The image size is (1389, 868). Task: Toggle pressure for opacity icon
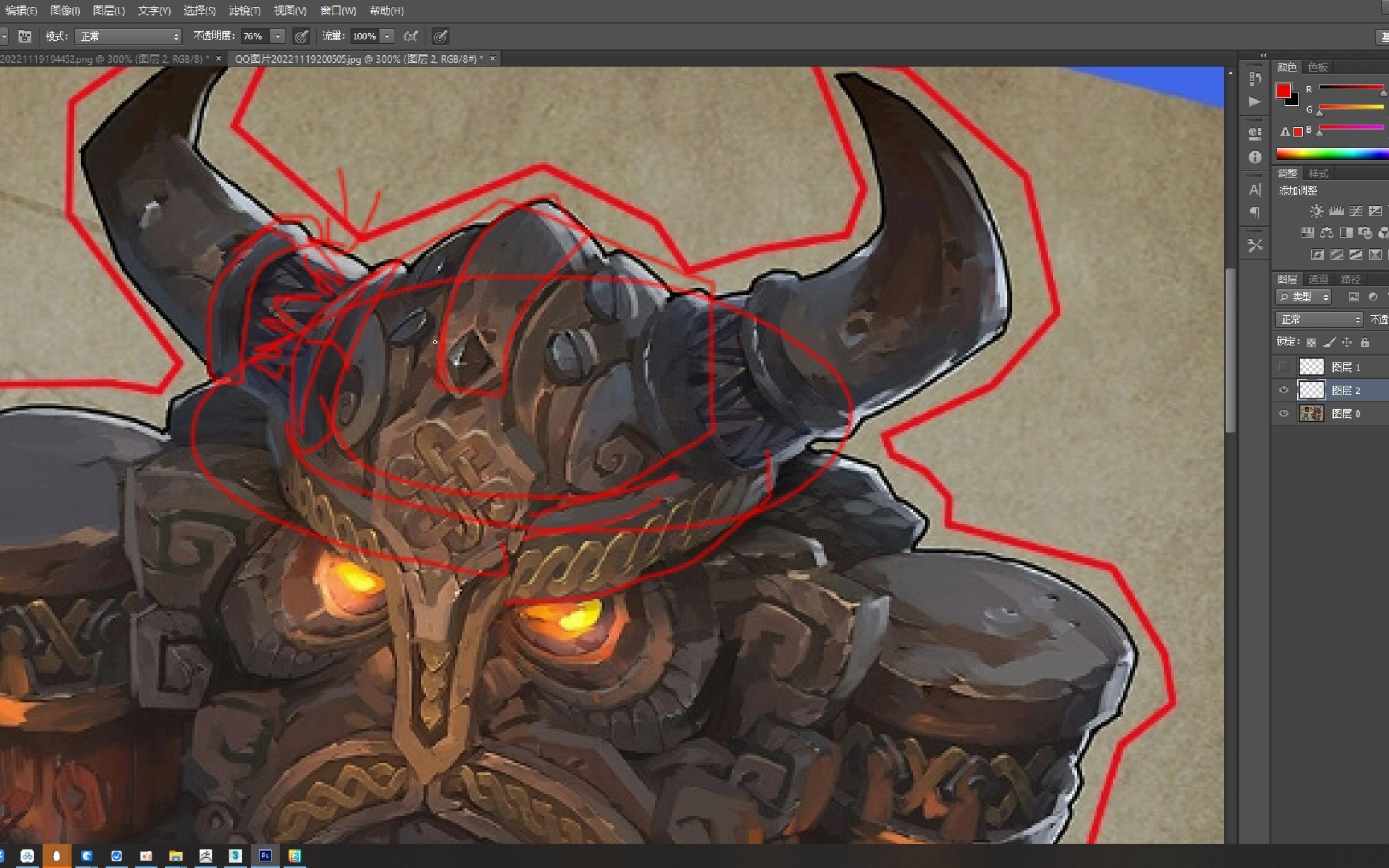[x=301, y=36]
